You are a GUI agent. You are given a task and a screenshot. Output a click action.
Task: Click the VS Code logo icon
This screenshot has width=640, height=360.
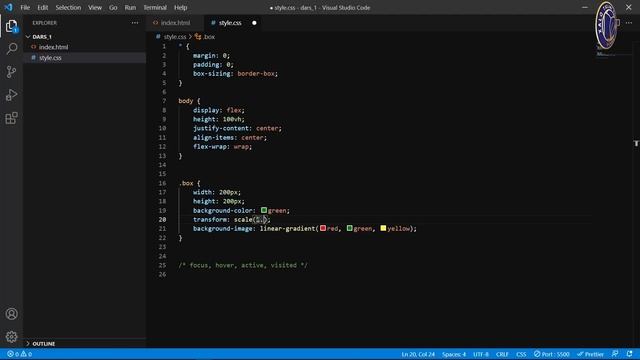coord(8,7)
